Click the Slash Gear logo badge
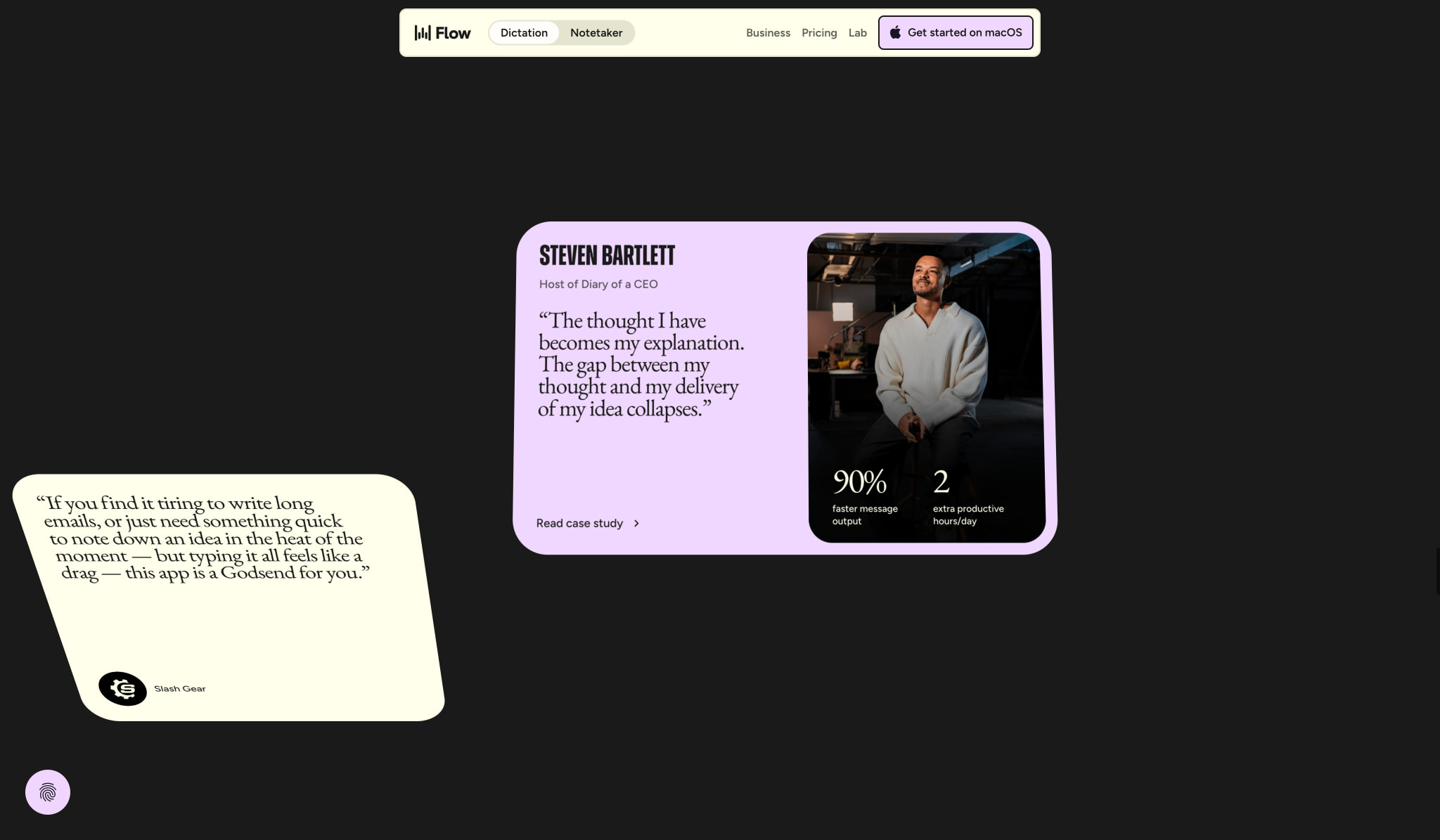Viewport: 1440px width, 840px height. [123, 689]
